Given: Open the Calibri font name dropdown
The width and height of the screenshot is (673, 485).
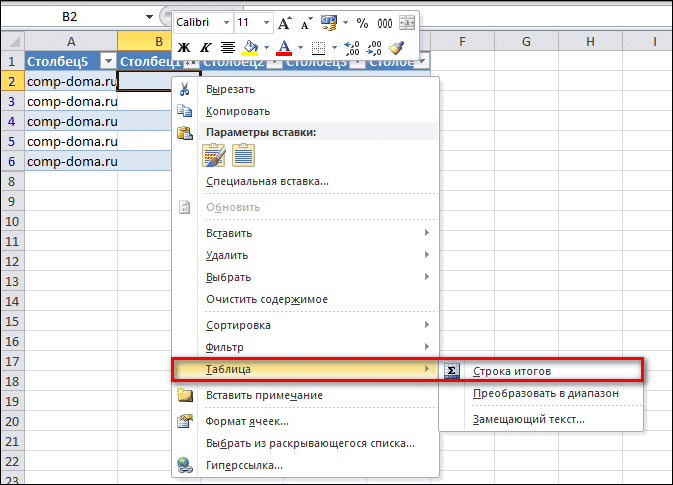Looking at the screenshot, I should [224, 22].
